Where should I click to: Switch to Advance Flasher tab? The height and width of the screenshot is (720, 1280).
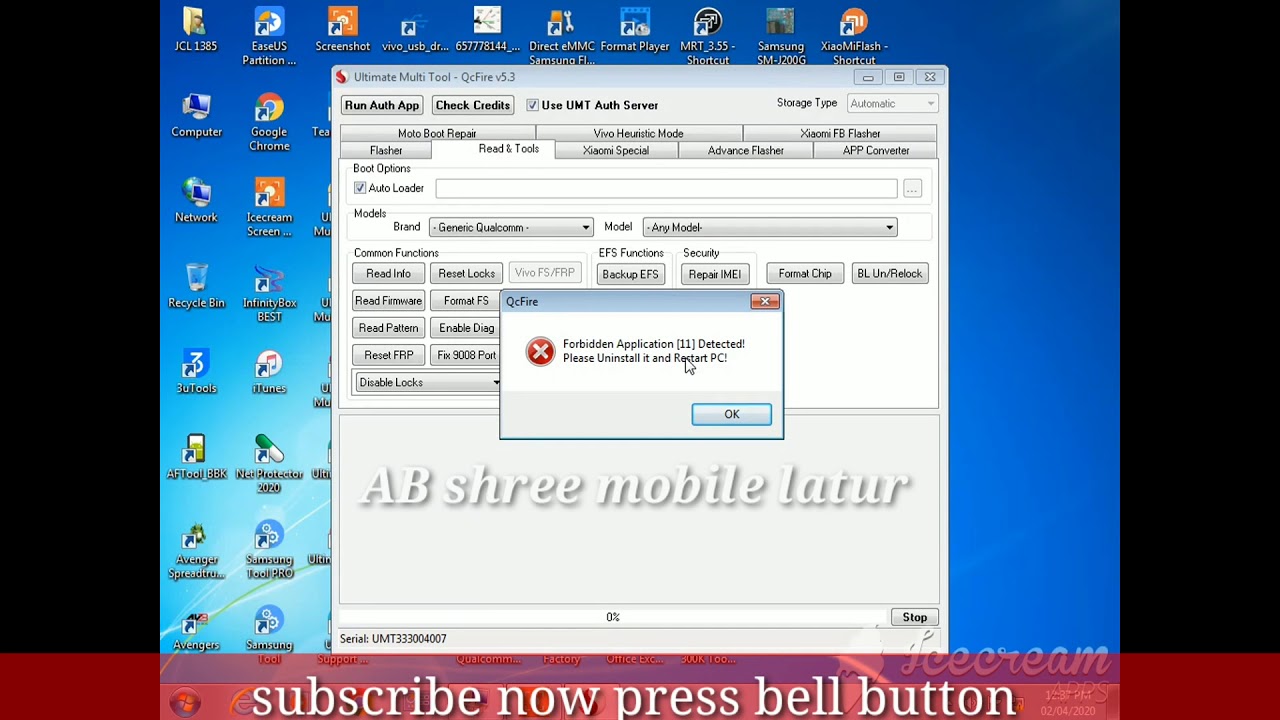(746, 150)
